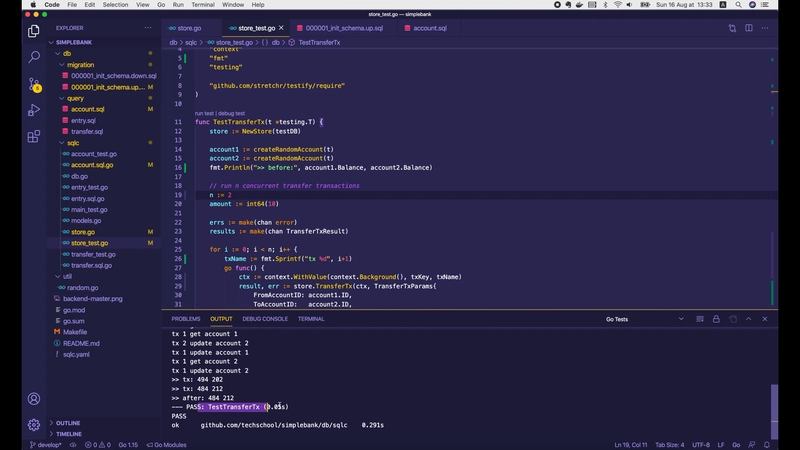Open transfer_test.go in the file explorer
800x450 pixels.
click(x=93, y=254)
